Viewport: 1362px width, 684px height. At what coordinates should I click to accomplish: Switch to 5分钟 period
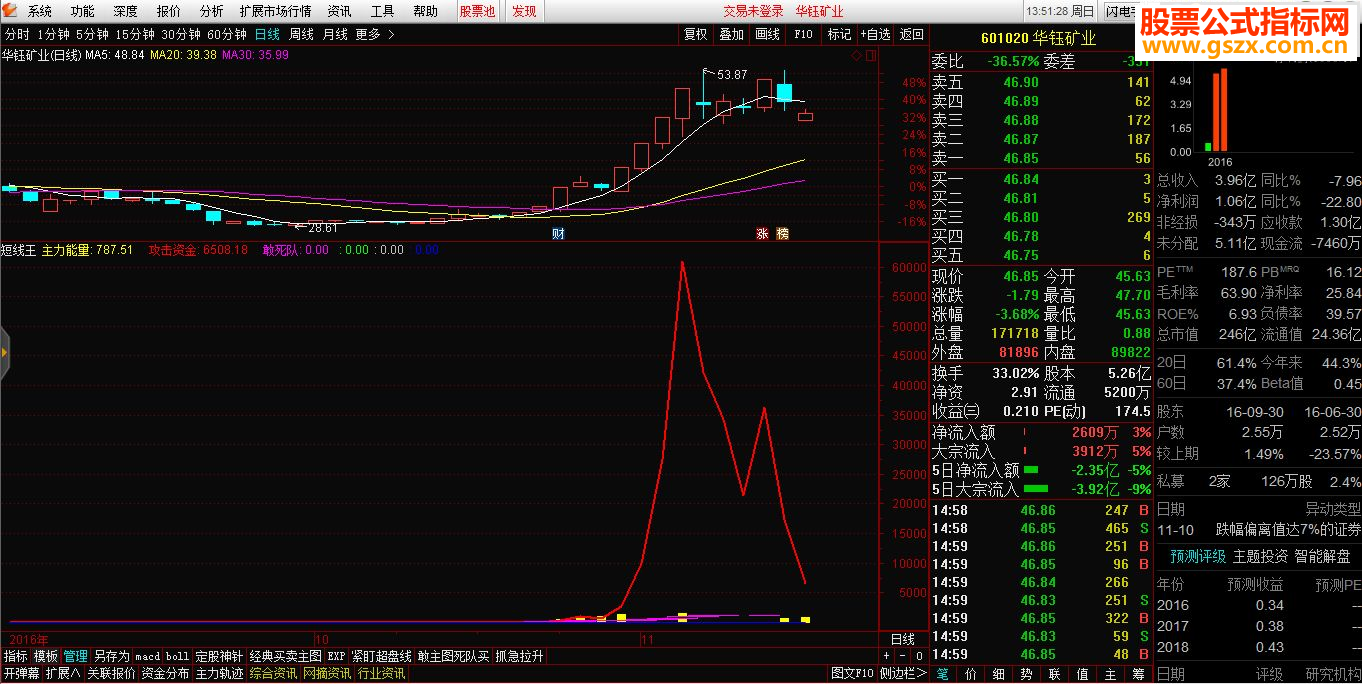click(92, 34)
